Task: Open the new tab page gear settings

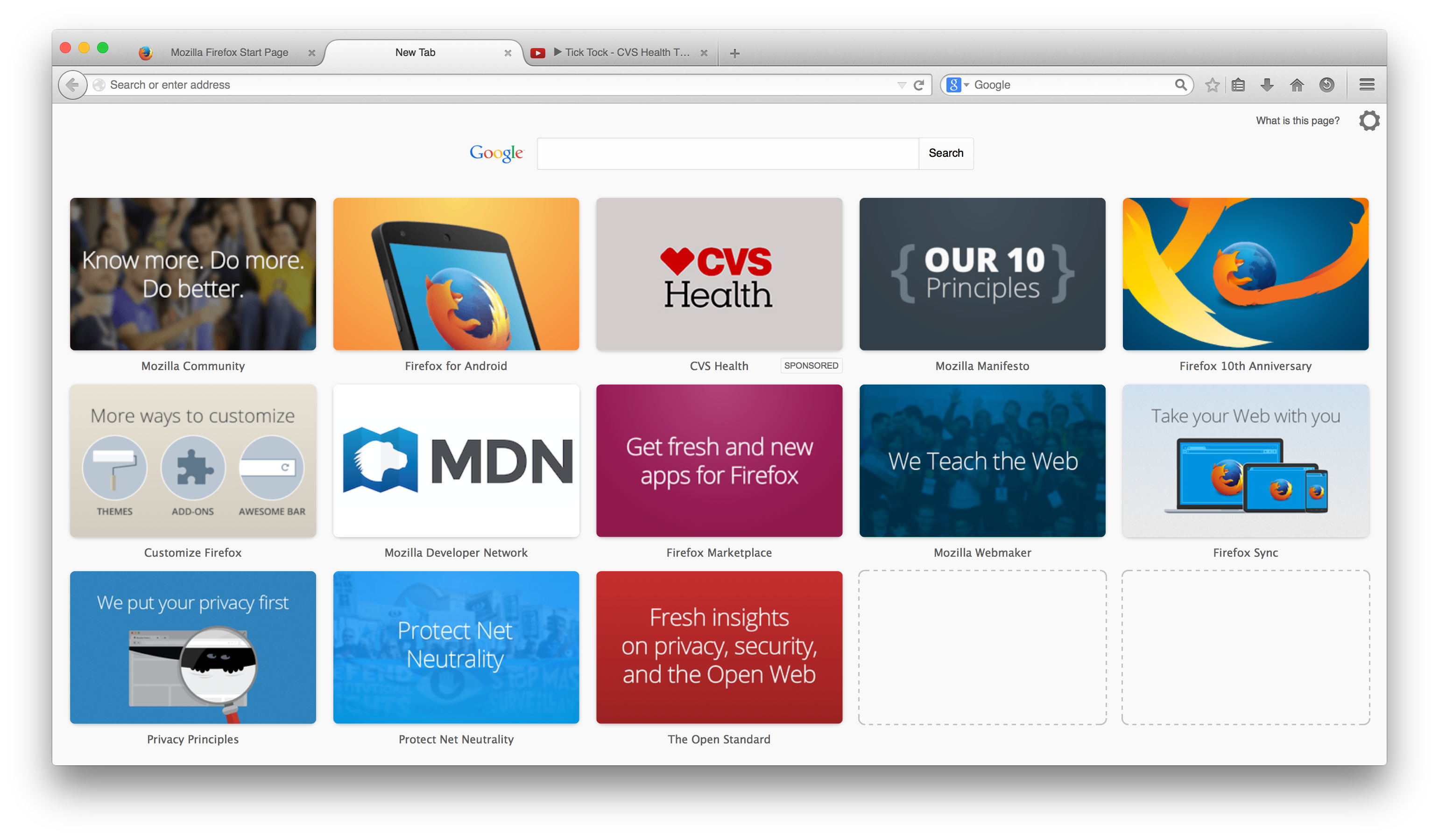Action: tap(1369, 120)
